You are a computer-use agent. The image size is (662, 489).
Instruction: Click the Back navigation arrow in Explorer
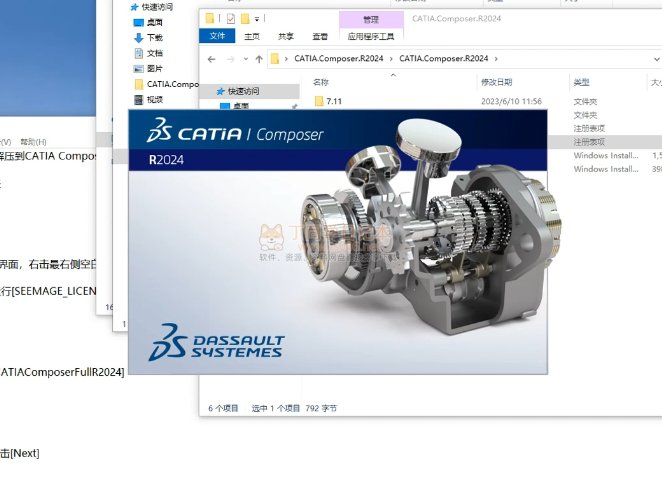click(x=211, y=59)
